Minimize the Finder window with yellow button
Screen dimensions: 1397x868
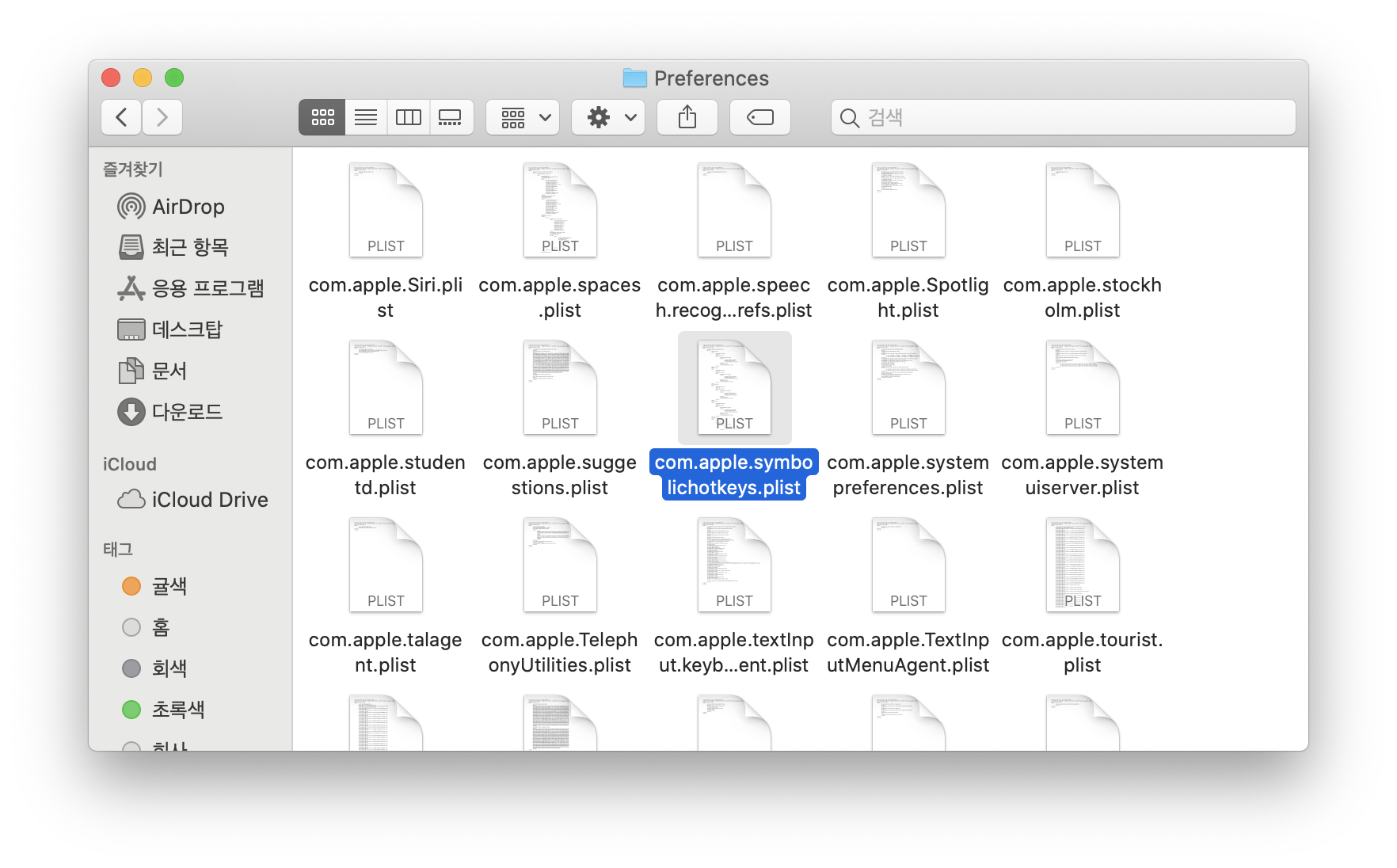(143, 78)
